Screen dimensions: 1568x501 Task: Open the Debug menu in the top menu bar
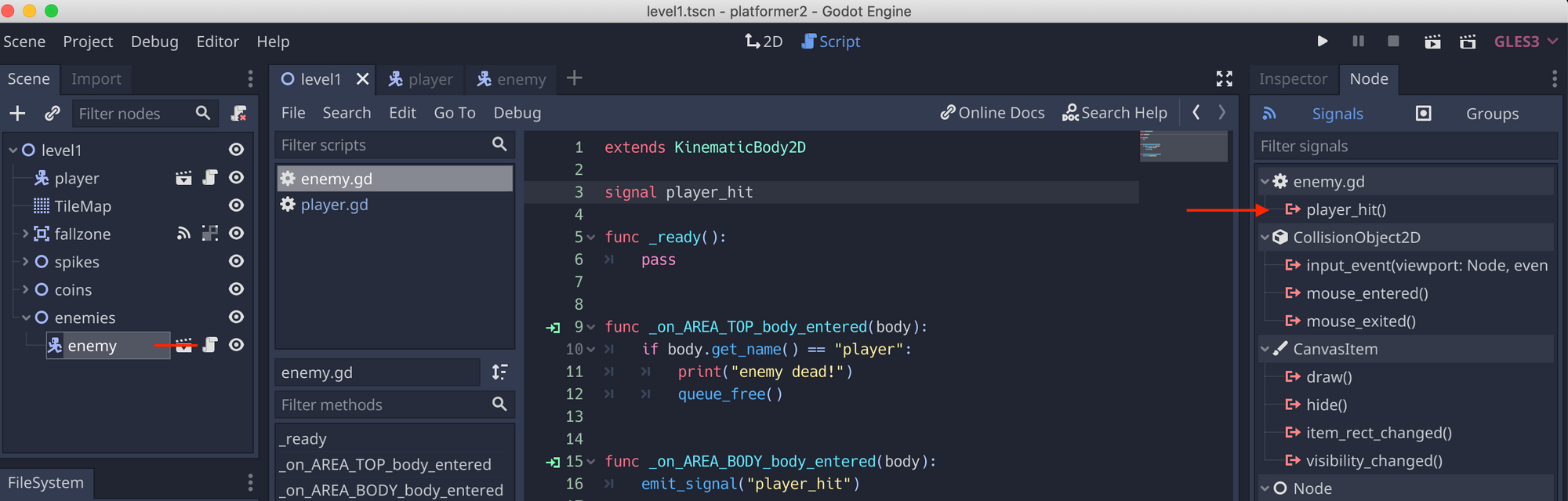coord(154,42)
